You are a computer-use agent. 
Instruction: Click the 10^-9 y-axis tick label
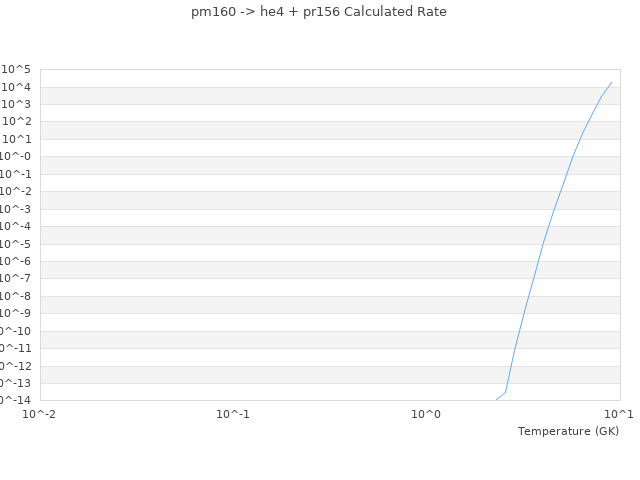[x=16, y=313]
